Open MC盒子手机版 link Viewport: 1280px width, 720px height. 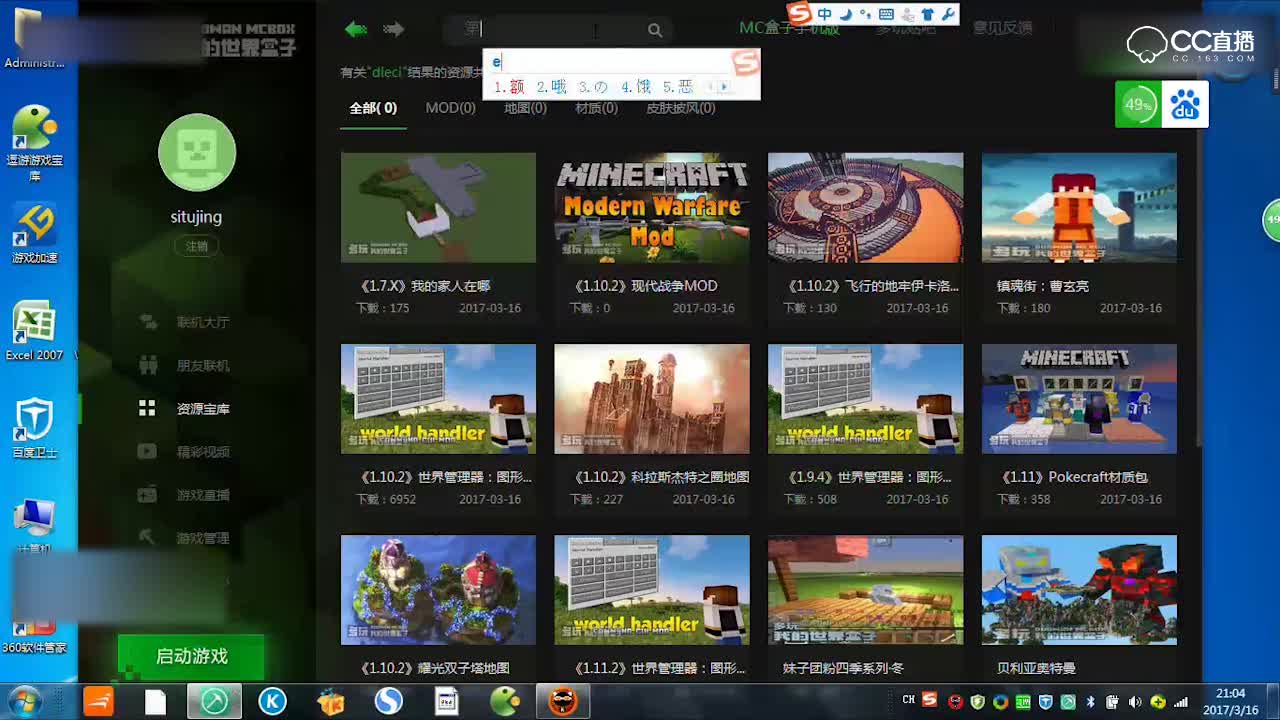coord(789,28)
